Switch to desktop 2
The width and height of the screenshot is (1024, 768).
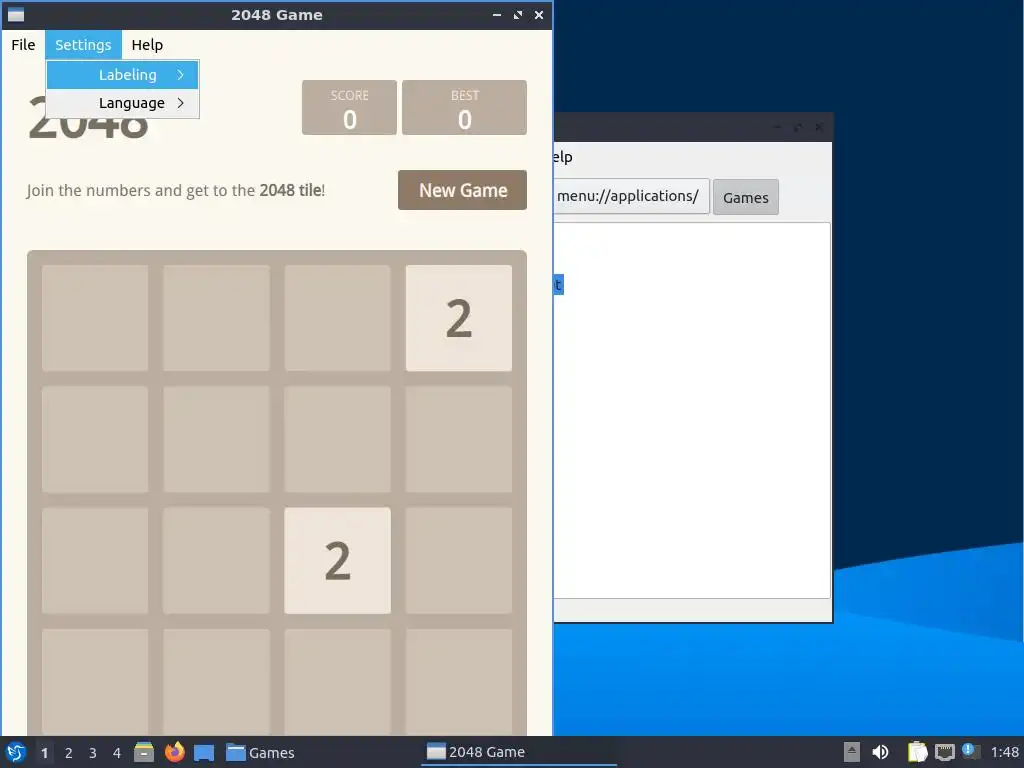[x=69, y=753]
